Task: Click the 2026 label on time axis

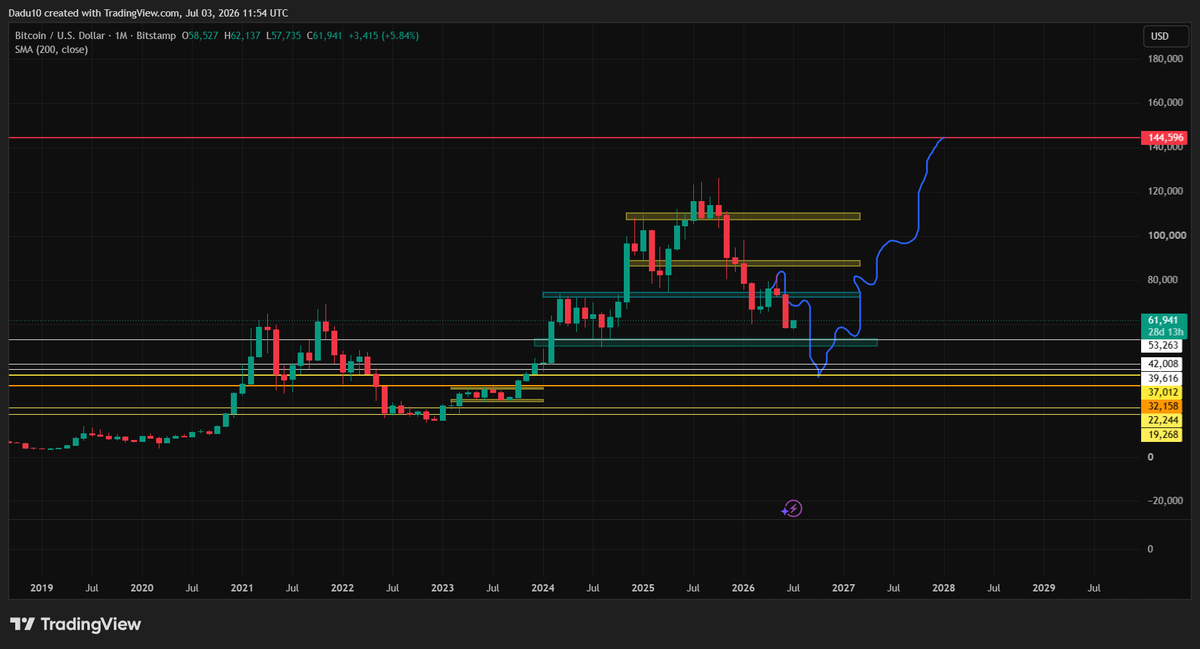Action: pyautogui.click(x=742, y=588)
